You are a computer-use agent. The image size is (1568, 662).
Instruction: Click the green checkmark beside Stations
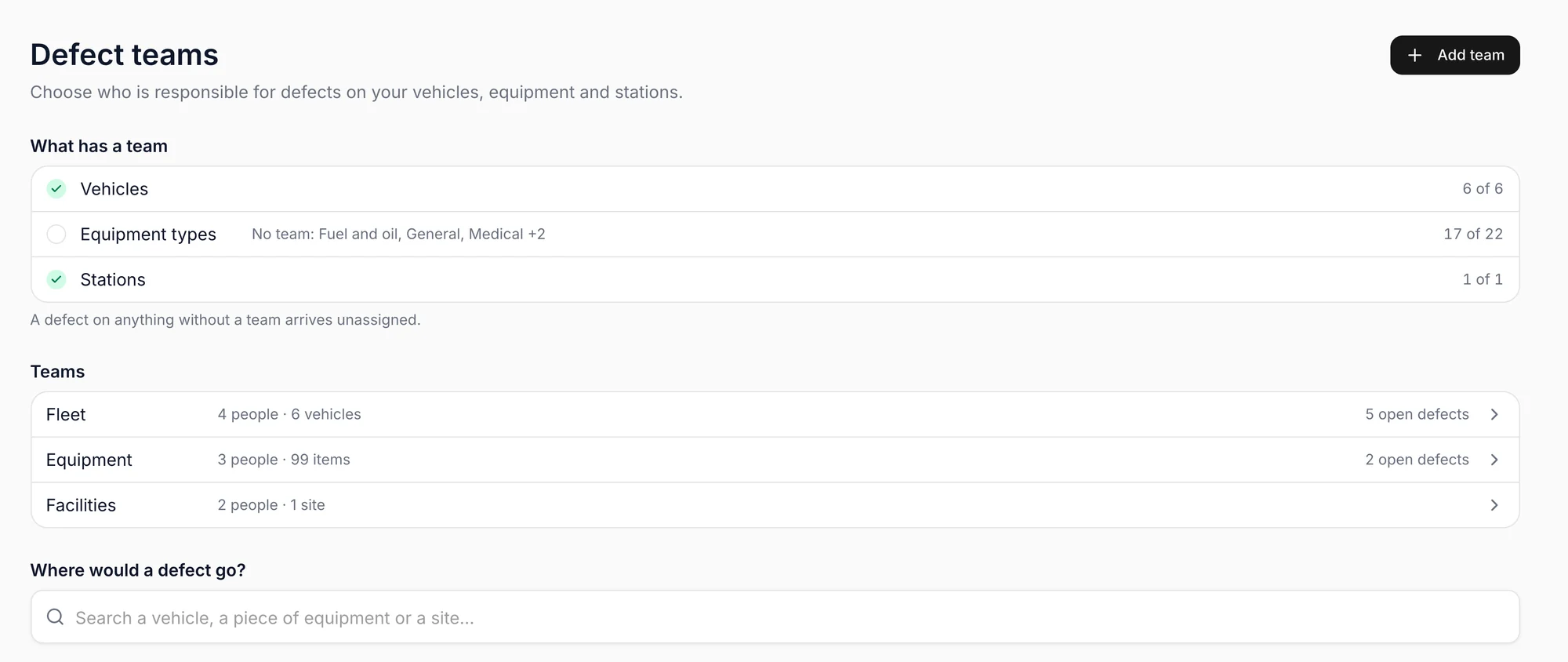pyautogui.click(x=56, y=280)
